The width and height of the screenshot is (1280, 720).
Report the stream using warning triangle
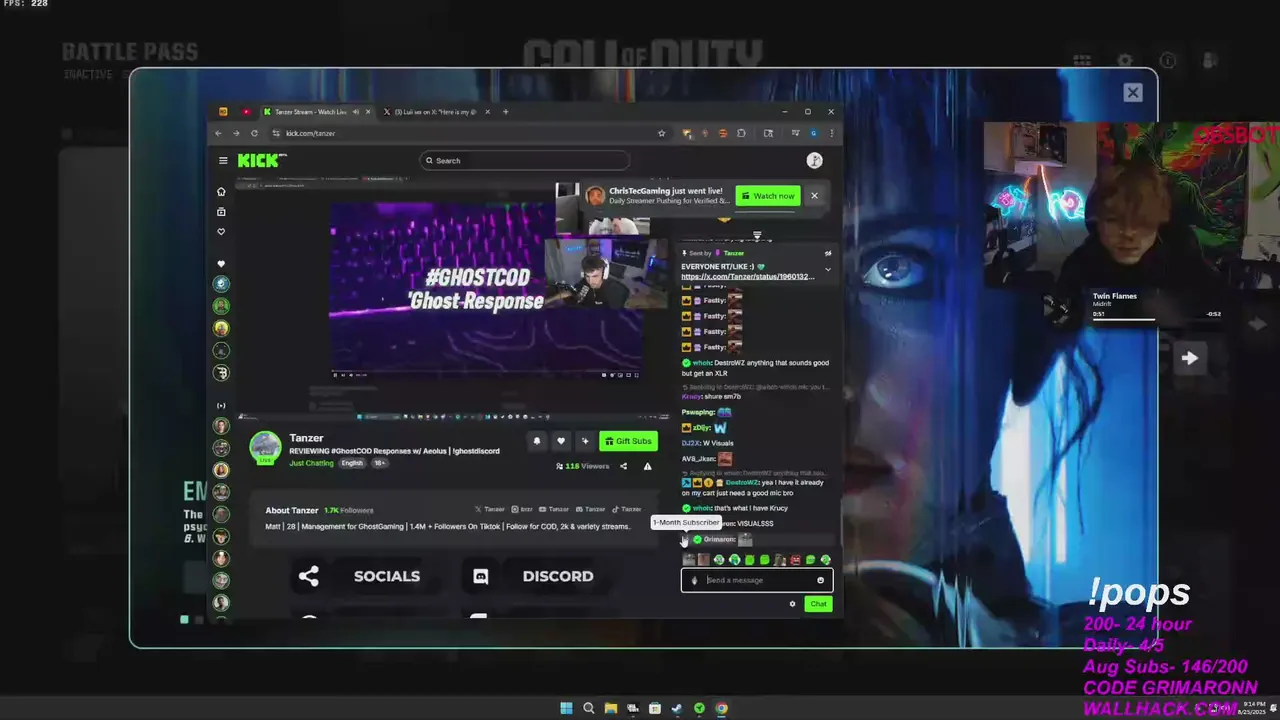pos(647,466)
